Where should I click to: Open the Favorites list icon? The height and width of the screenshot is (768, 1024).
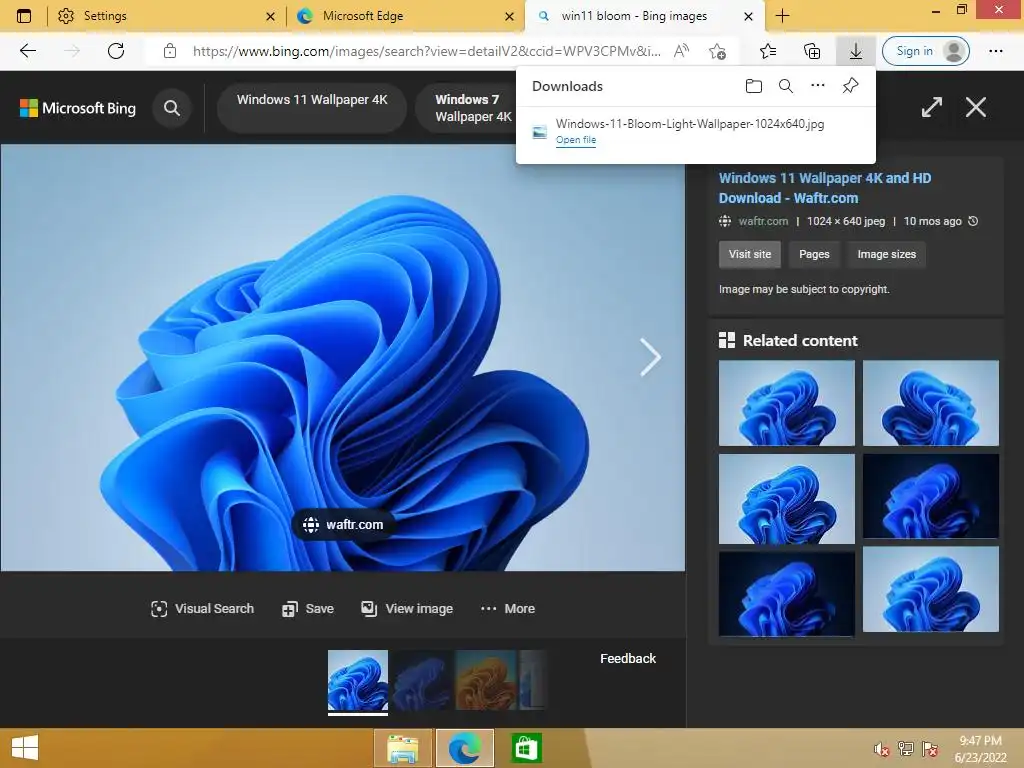(x=768, y=51)
